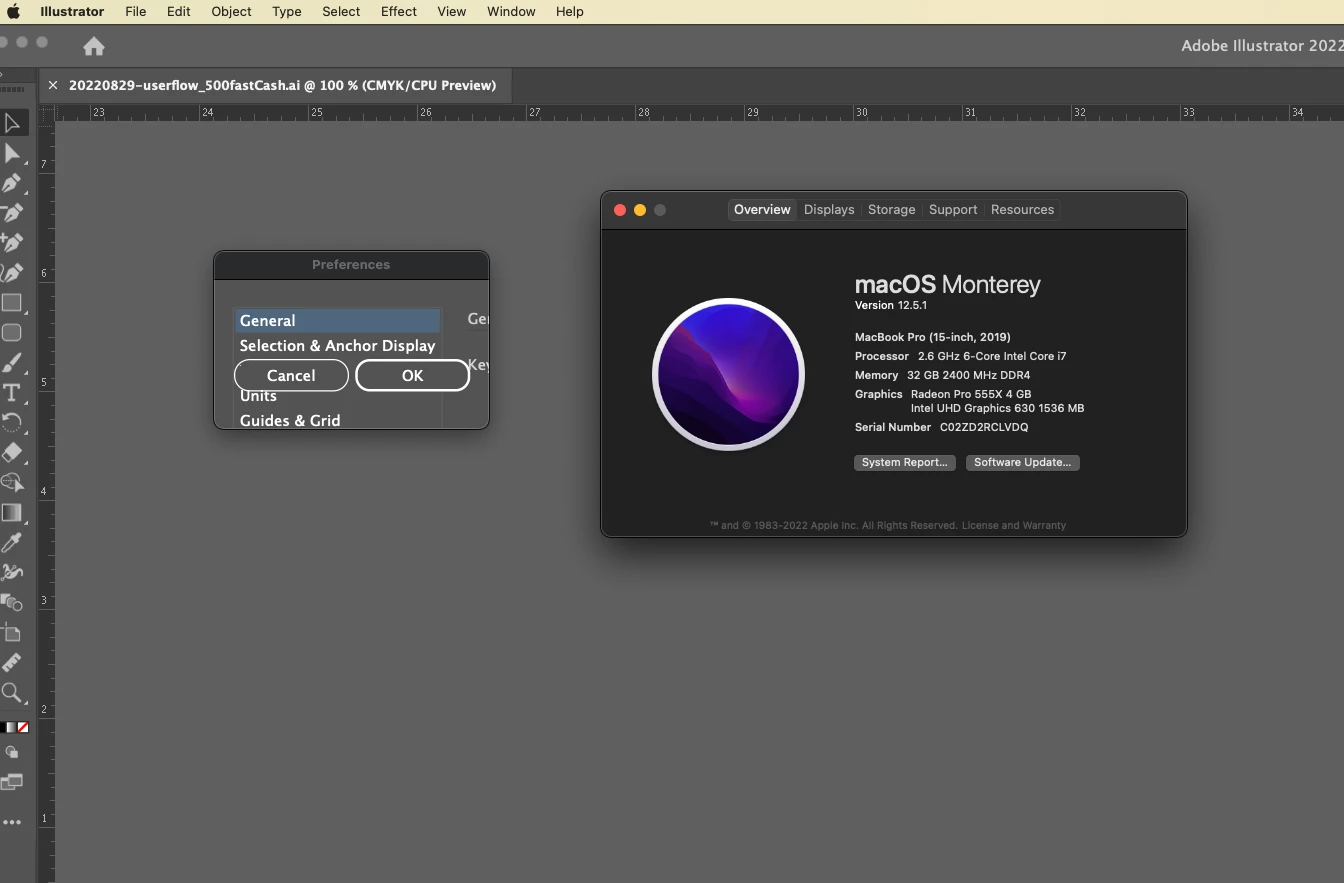Minimize the About This Mac window

640,210
